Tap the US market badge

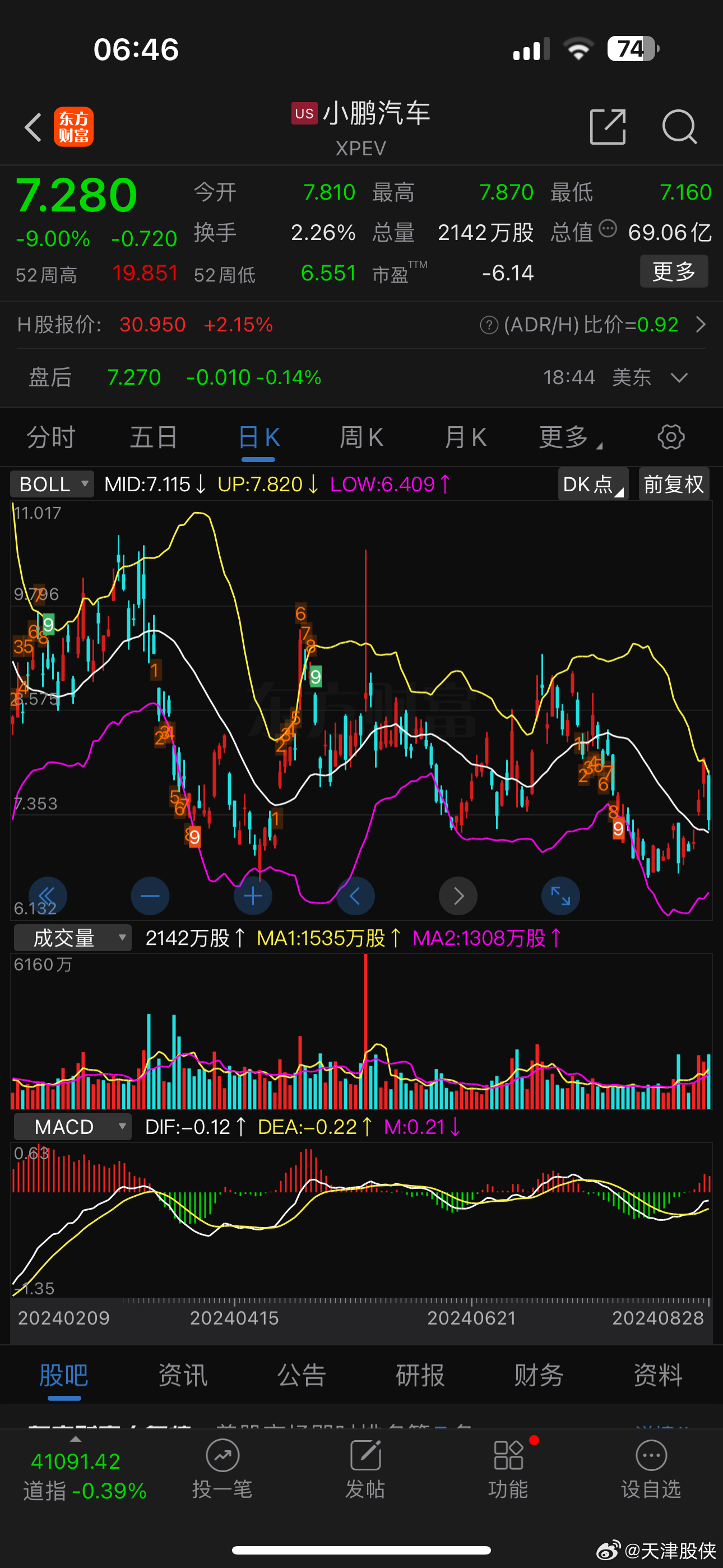coord(304,113)
